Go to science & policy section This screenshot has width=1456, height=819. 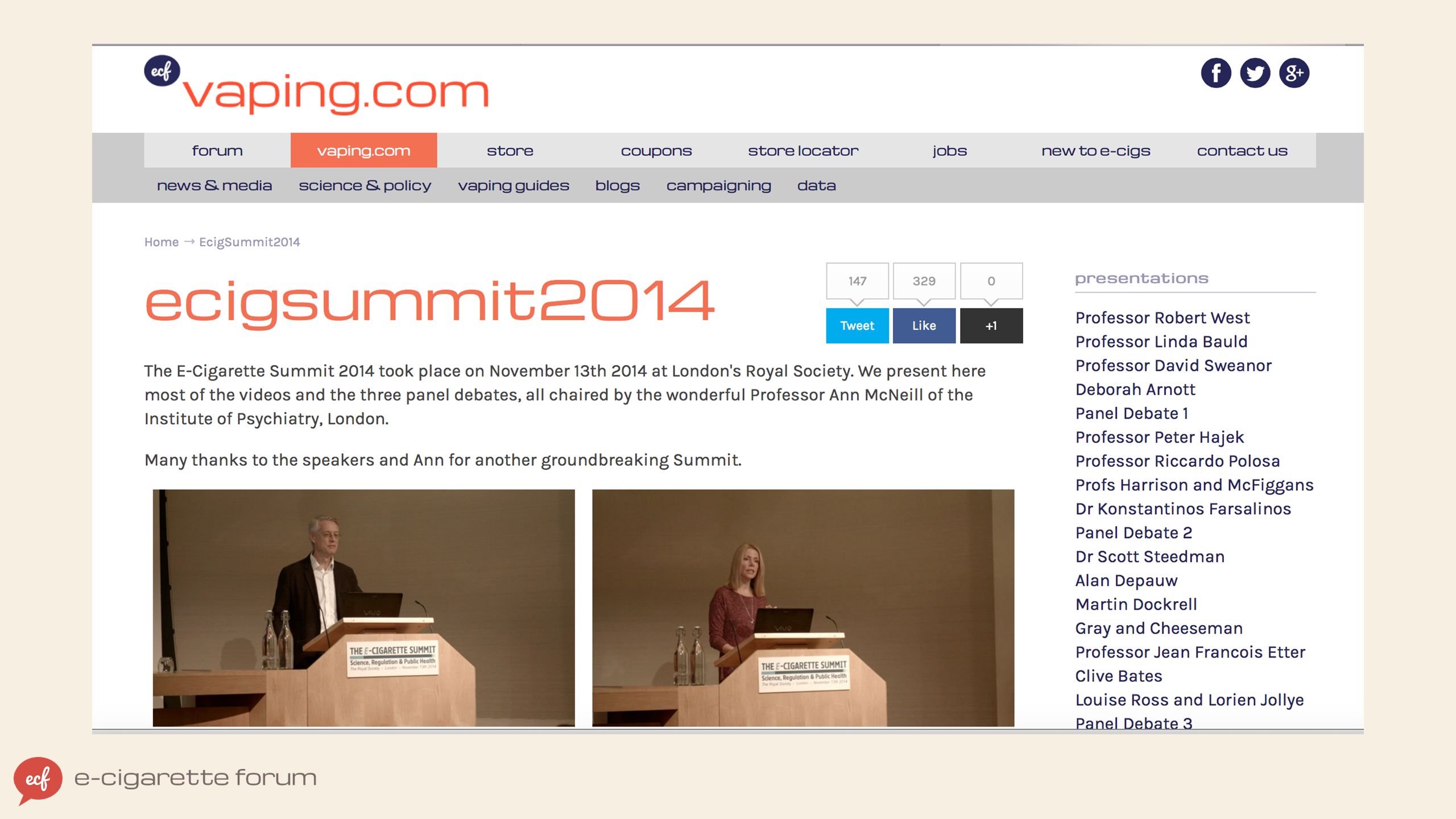[x=365, y=186]
